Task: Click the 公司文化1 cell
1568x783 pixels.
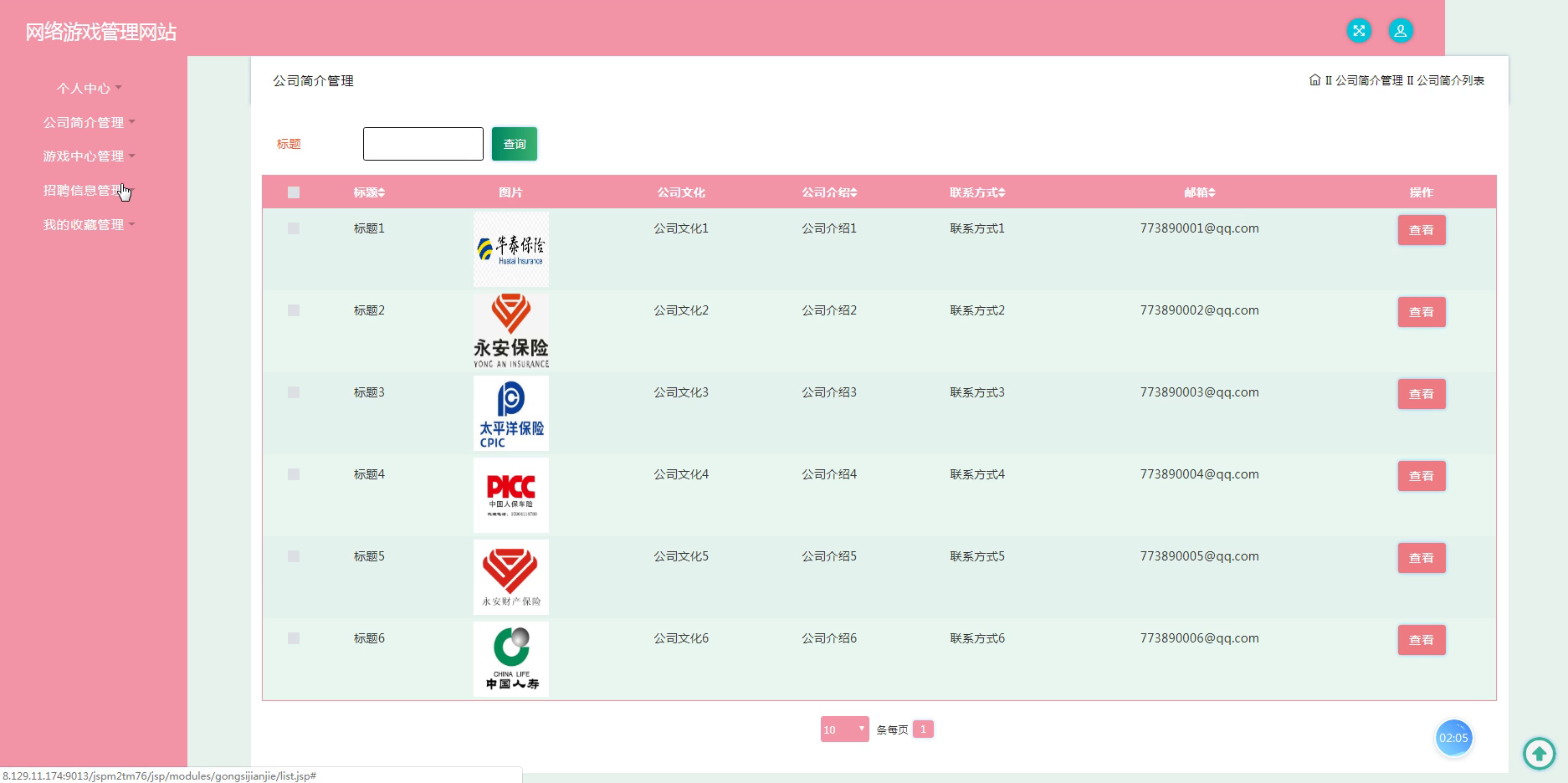Action: click(681, 228)
